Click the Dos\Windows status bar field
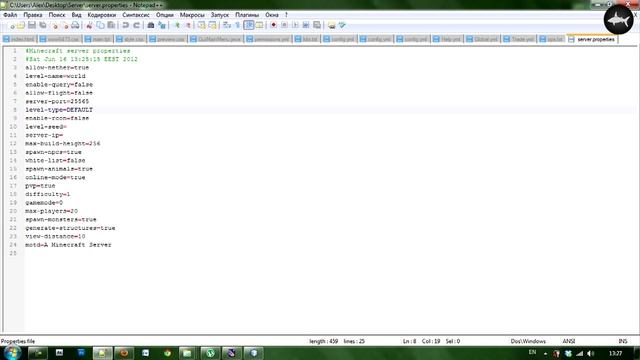Image resolution: width=640 pixels, height=360 pixels. (x=528, y=341)
